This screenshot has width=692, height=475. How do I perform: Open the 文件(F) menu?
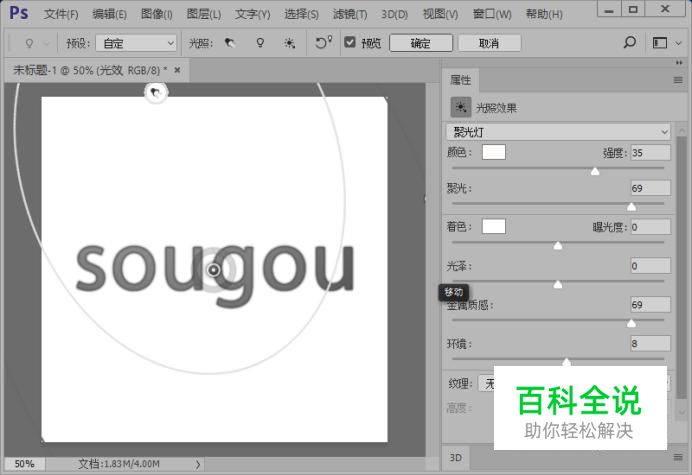pos(61,14)
